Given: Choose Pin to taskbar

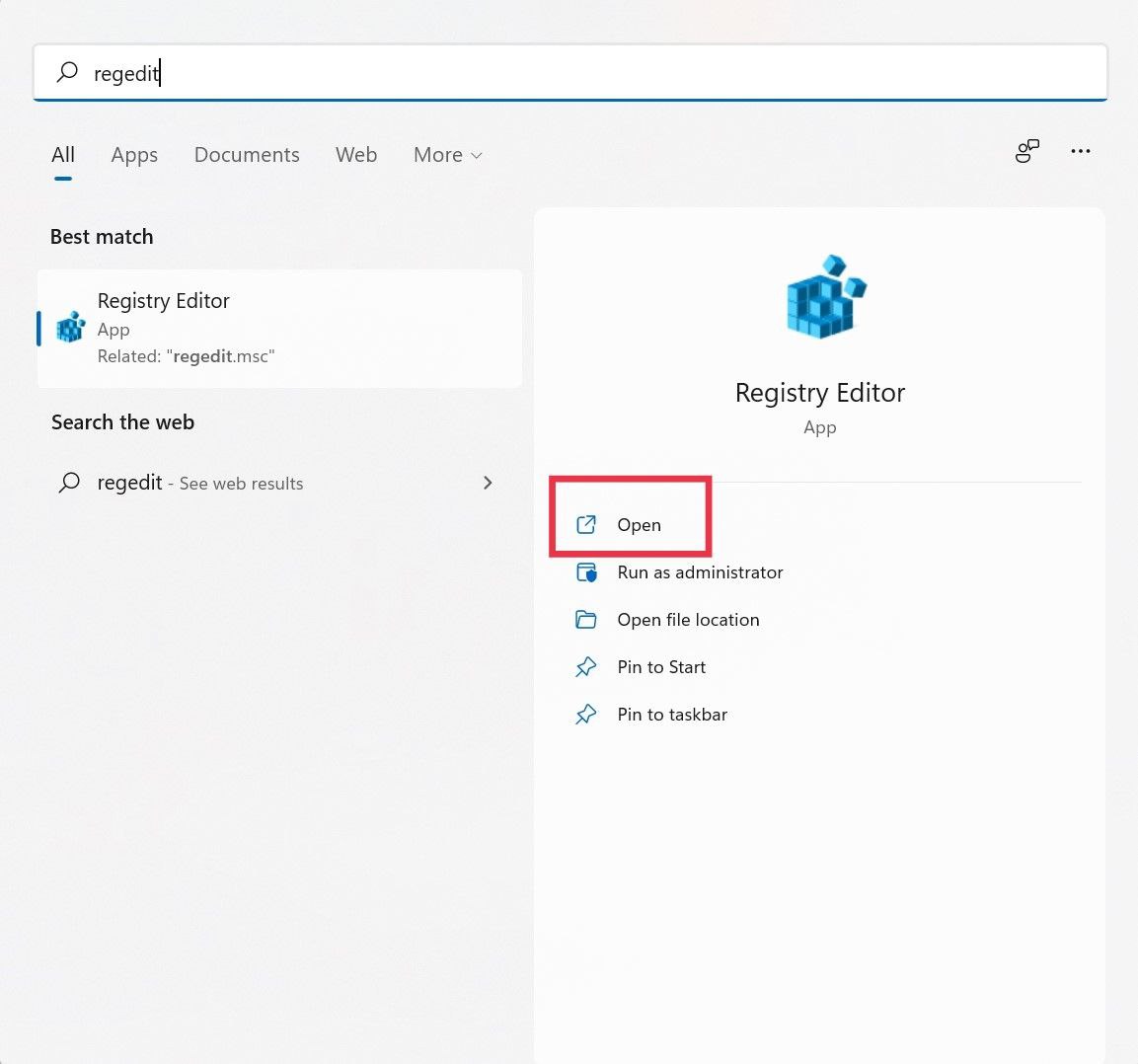Looking at the screenshot, I should (672, 715).
